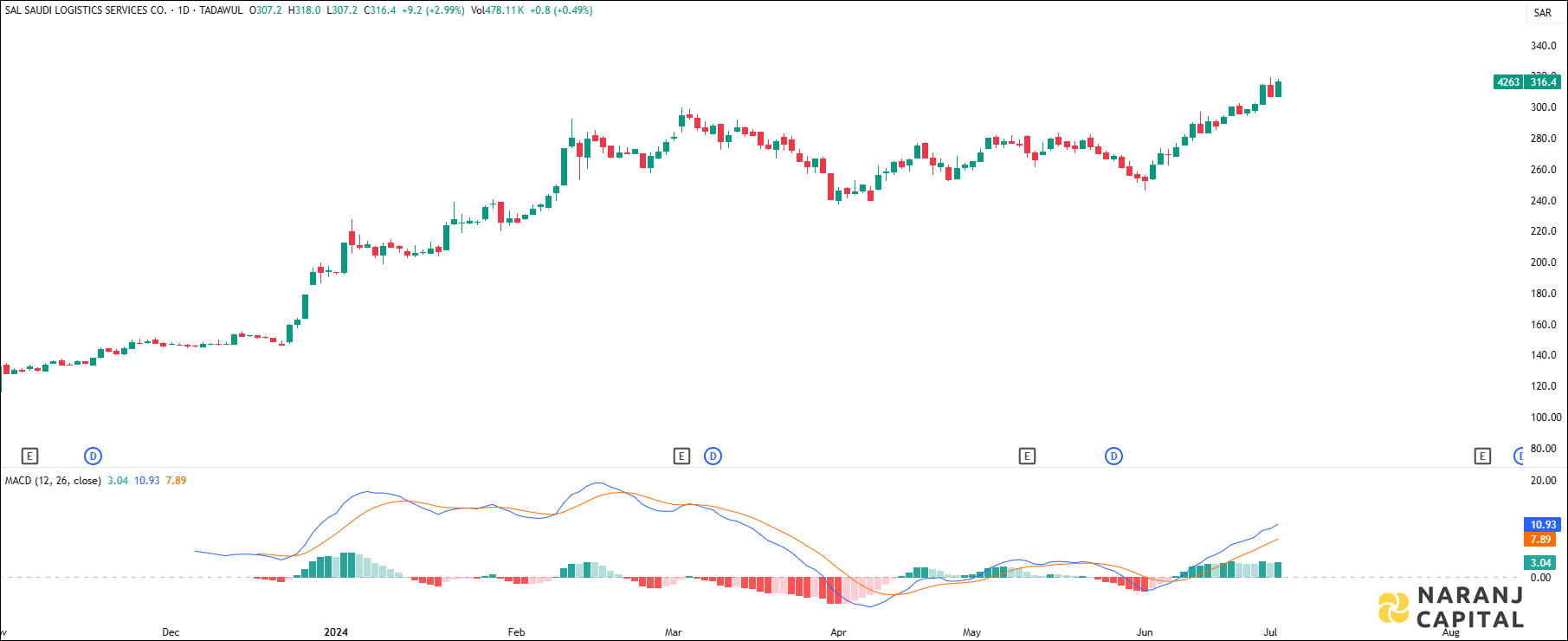Click the May time axis label

pyautogui.click(x=971, y=632)
